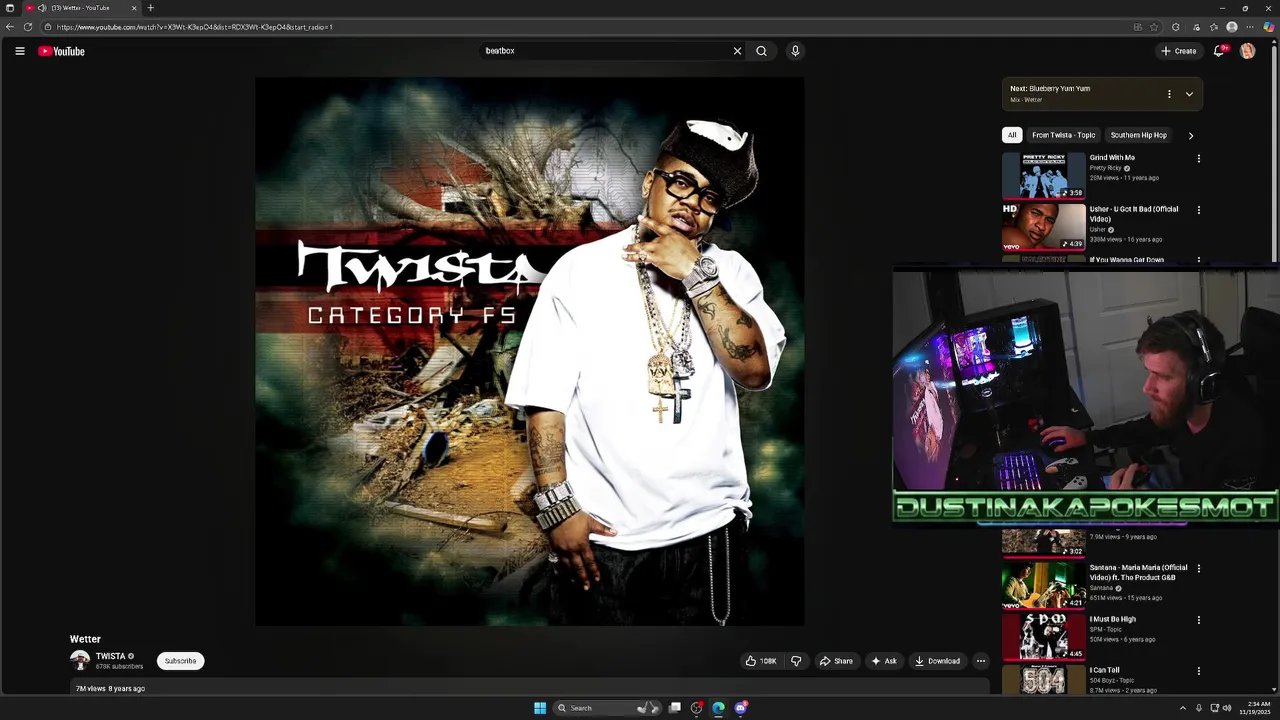Open options for Grind With Me

click(x=1199, y=158)
